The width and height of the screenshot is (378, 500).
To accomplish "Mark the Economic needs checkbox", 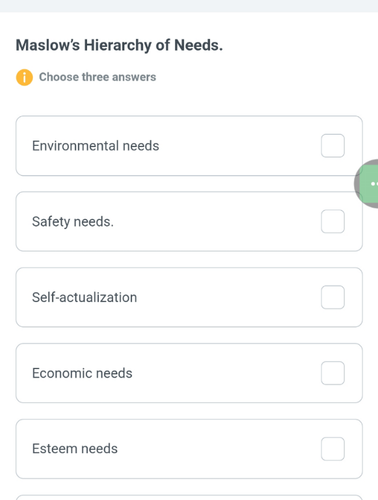I will (x=333, y=373).
